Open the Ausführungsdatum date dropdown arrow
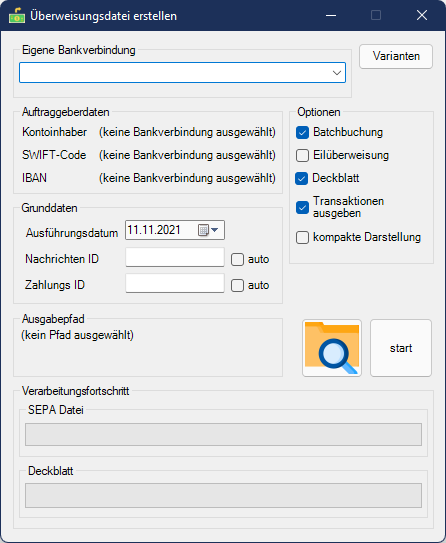 pyautogui.click(x=215, y=230)
